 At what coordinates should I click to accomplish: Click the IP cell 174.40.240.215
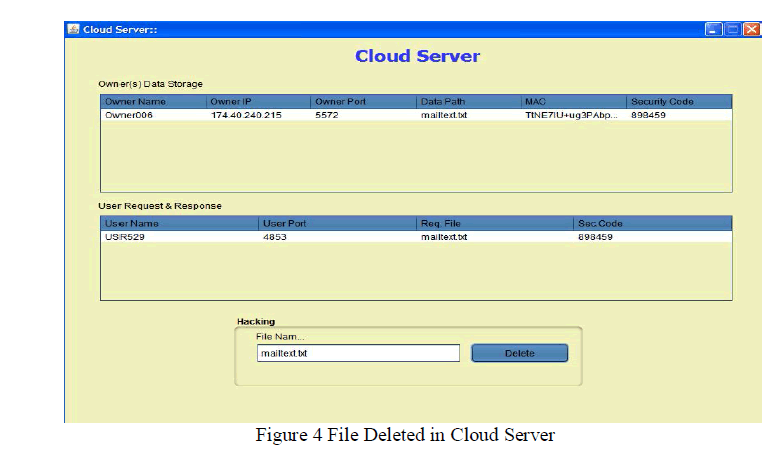(246, 115)
